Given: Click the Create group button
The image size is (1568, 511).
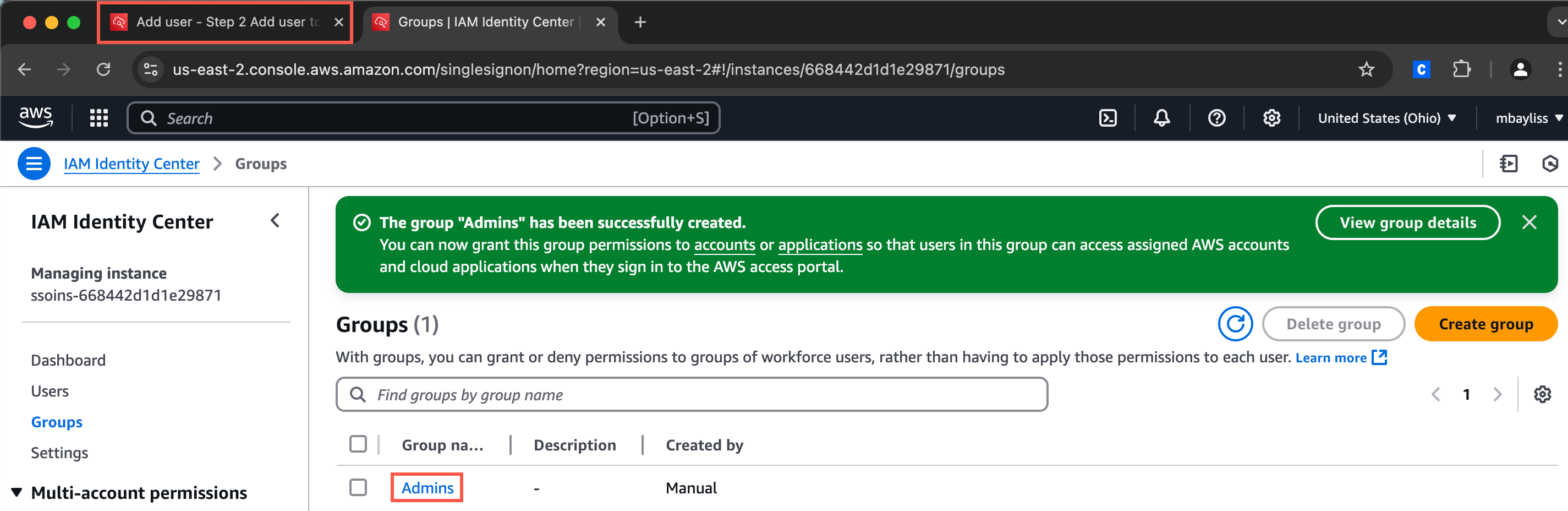Looking at the screenshot, I should coord(1485,323).
